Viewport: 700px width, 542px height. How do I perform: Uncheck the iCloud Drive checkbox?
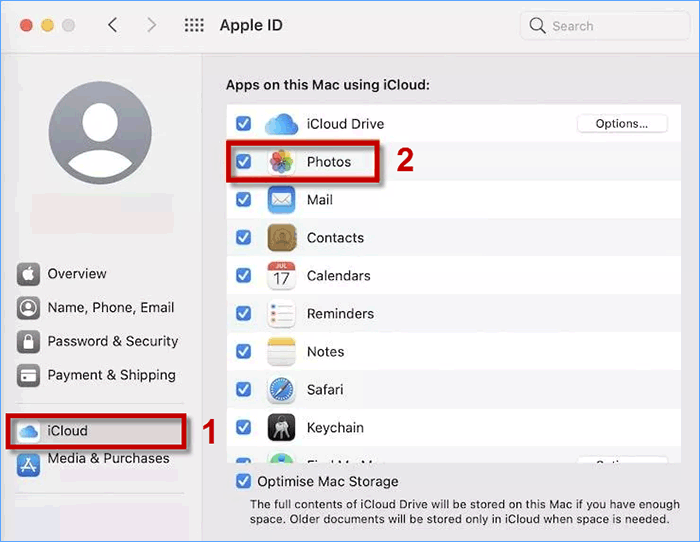(243, 123)
